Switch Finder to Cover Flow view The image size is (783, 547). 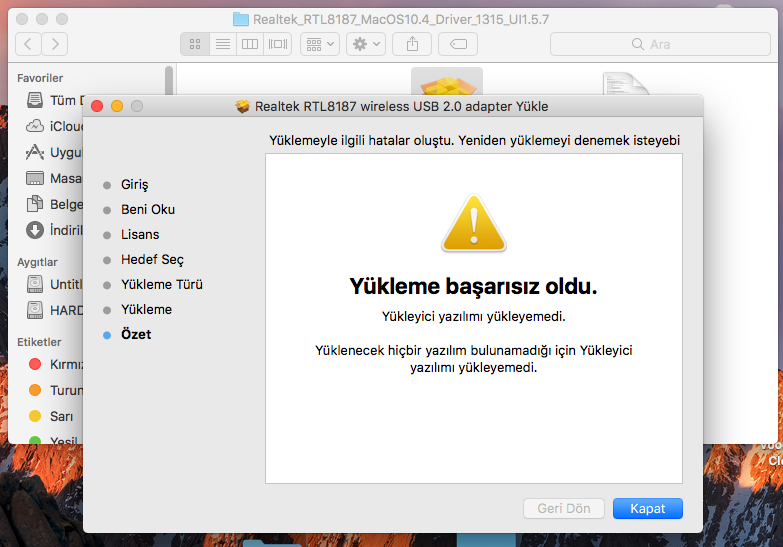tap(278, 44)
